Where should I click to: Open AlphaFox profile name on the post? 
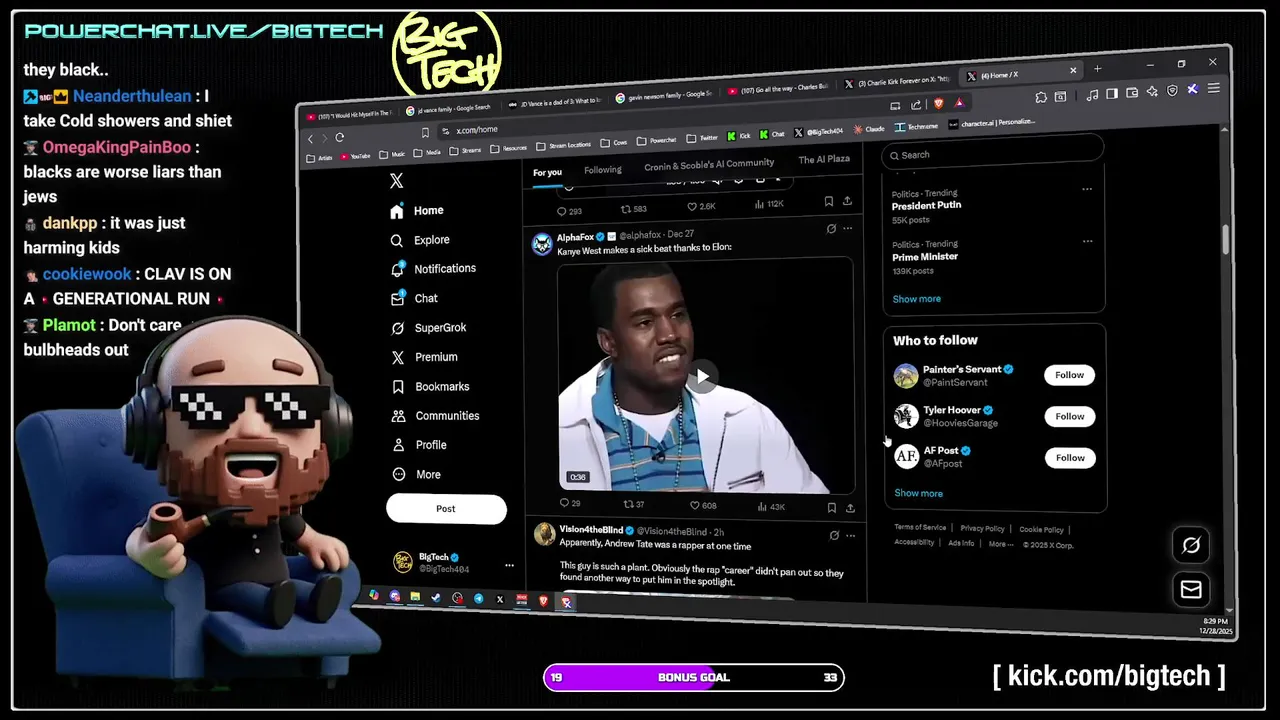[x=575, y=237]
